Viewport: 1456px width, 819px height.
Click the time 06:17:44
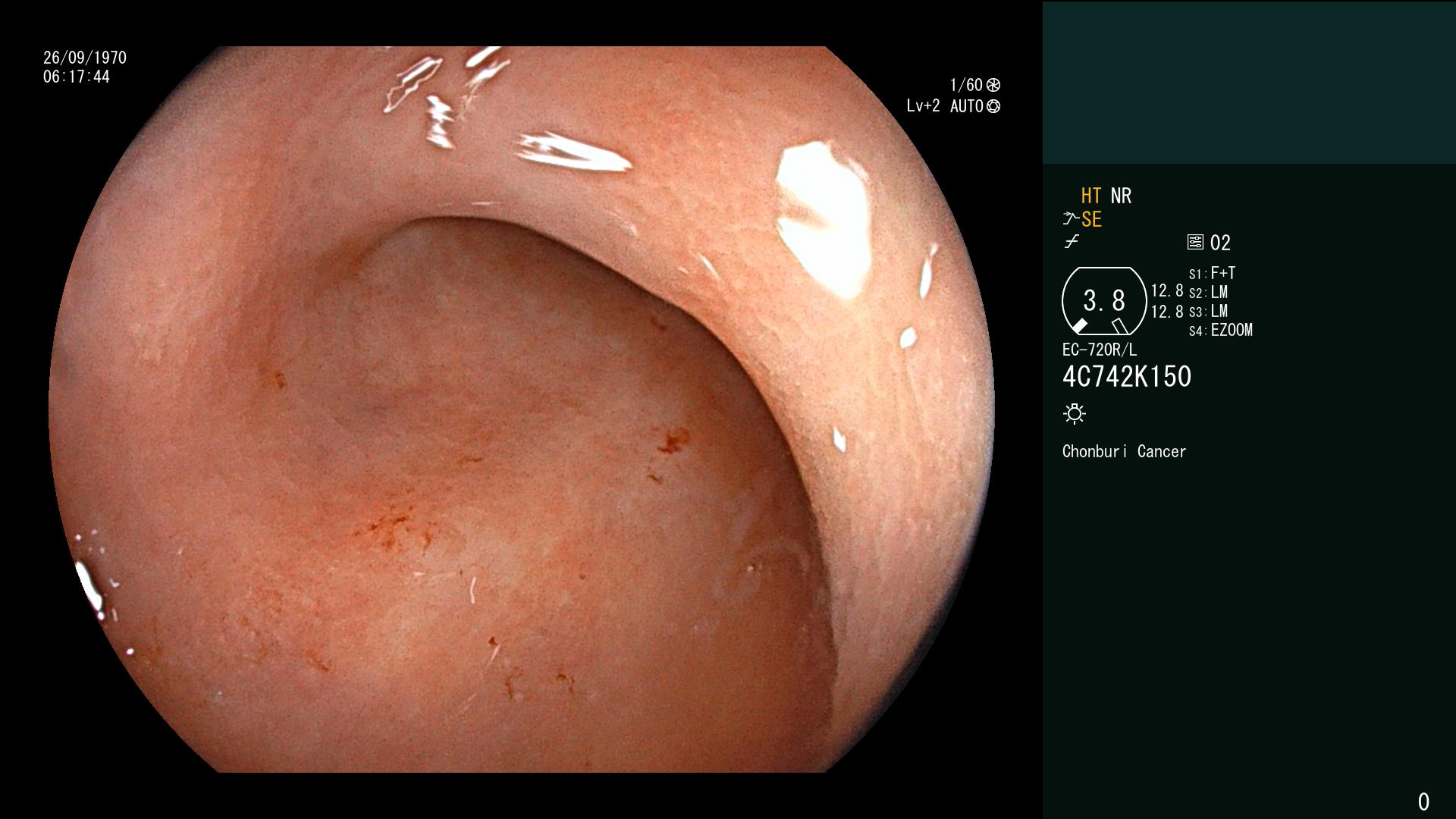(x=77, y=77)
